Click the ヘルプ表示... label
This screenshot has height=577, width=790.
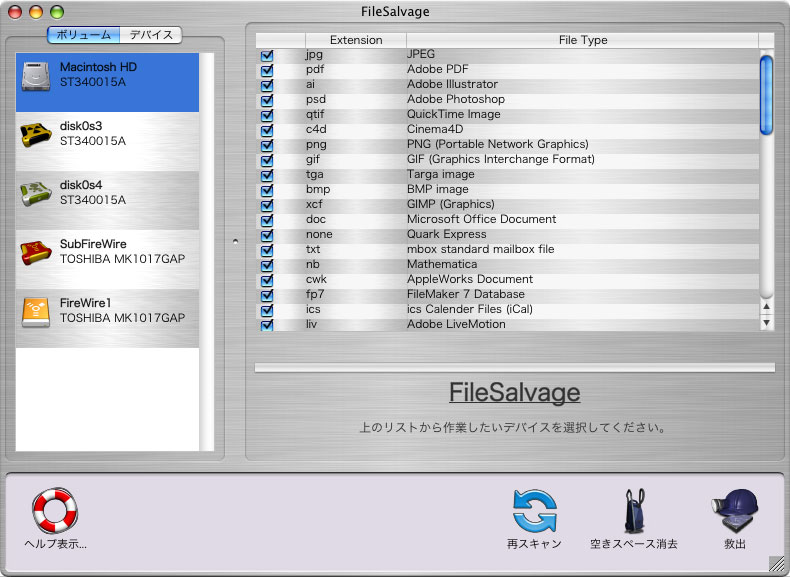(x=55, y=544)
